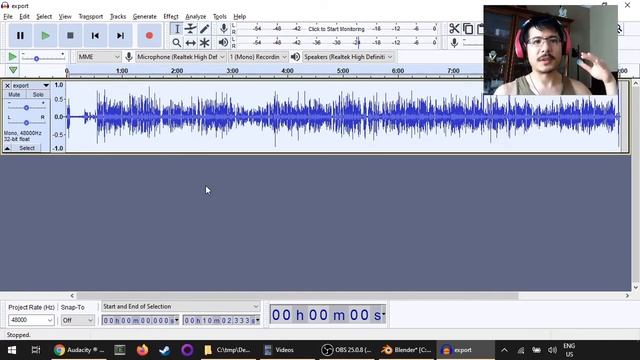Screen dimensions: 640x360
Task: Open Steam from the taskbar
Action: coord(164,350)
